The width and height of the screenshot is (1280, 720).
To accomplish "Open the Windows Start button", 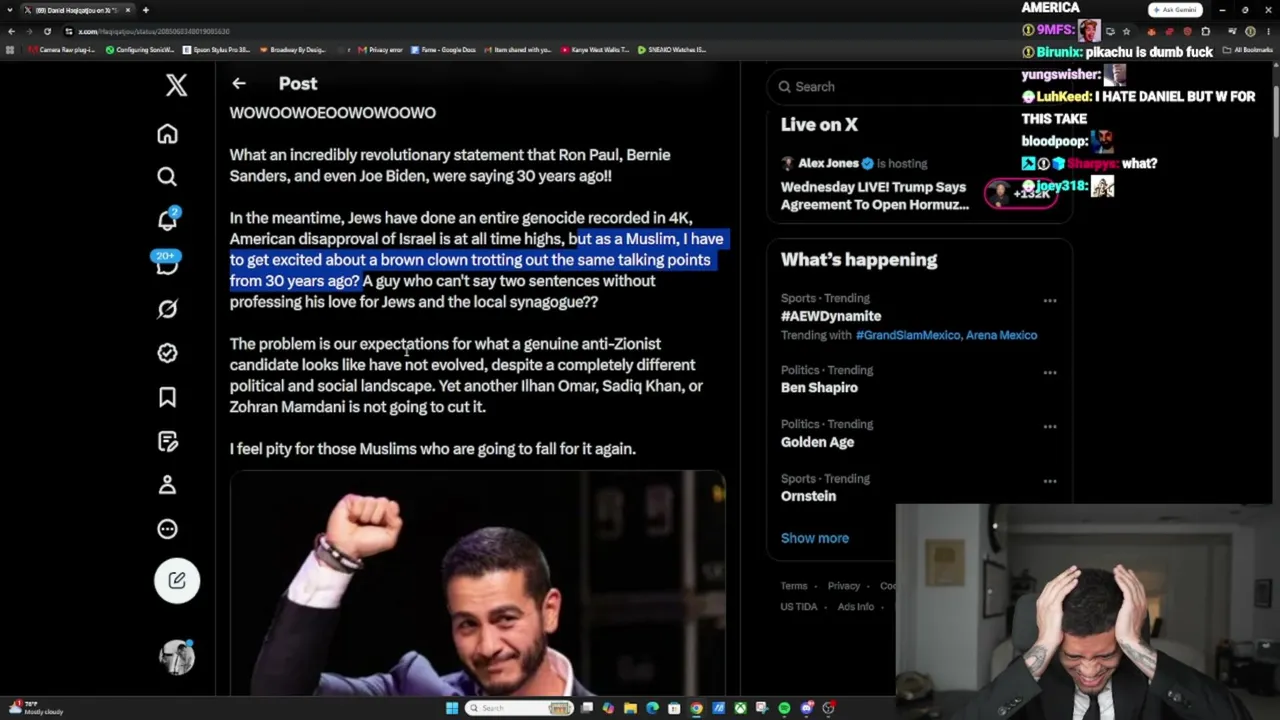I will click(452, 708).
